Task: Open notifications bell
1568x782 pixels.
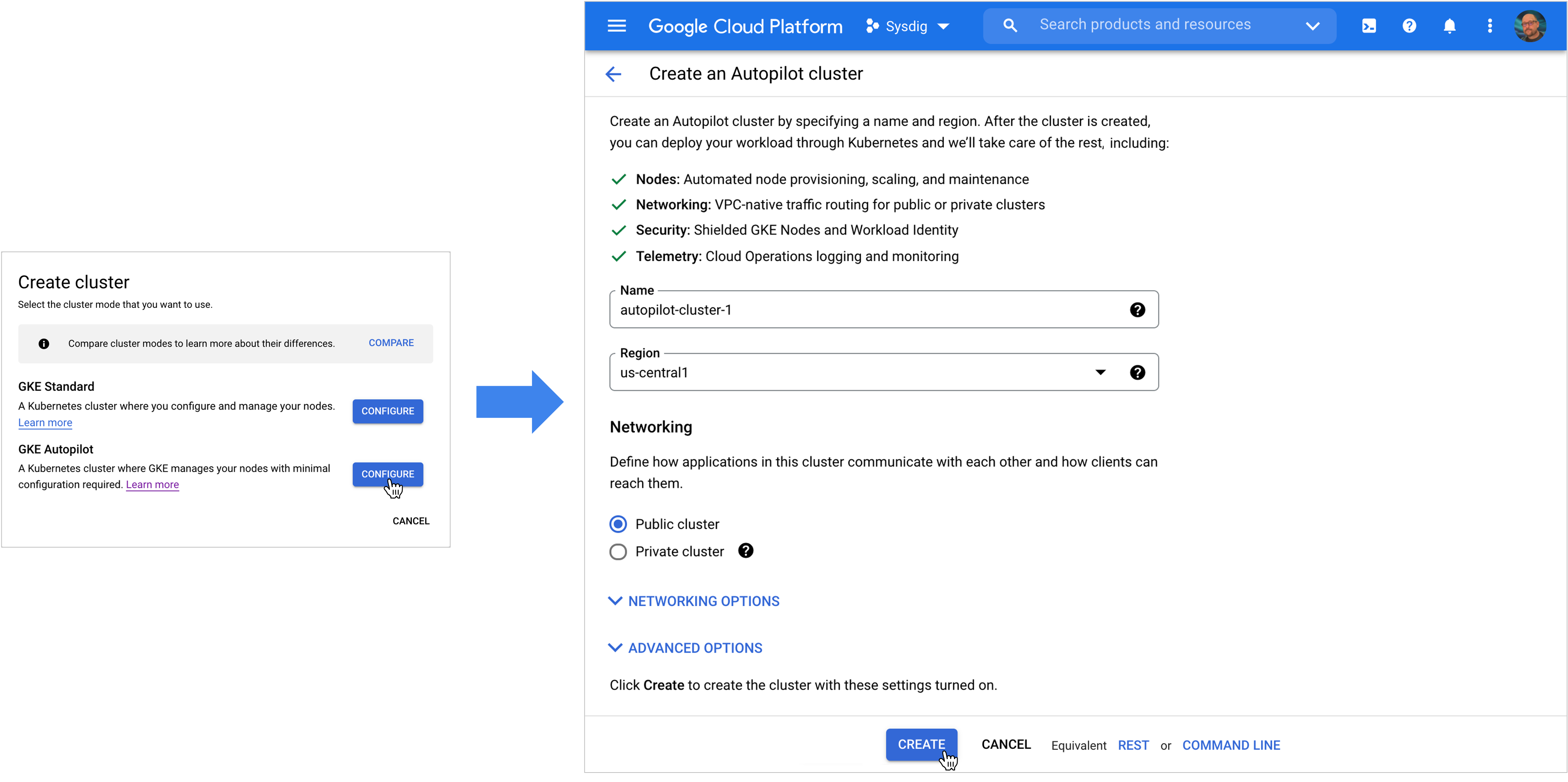Action: pos(1450,26)
